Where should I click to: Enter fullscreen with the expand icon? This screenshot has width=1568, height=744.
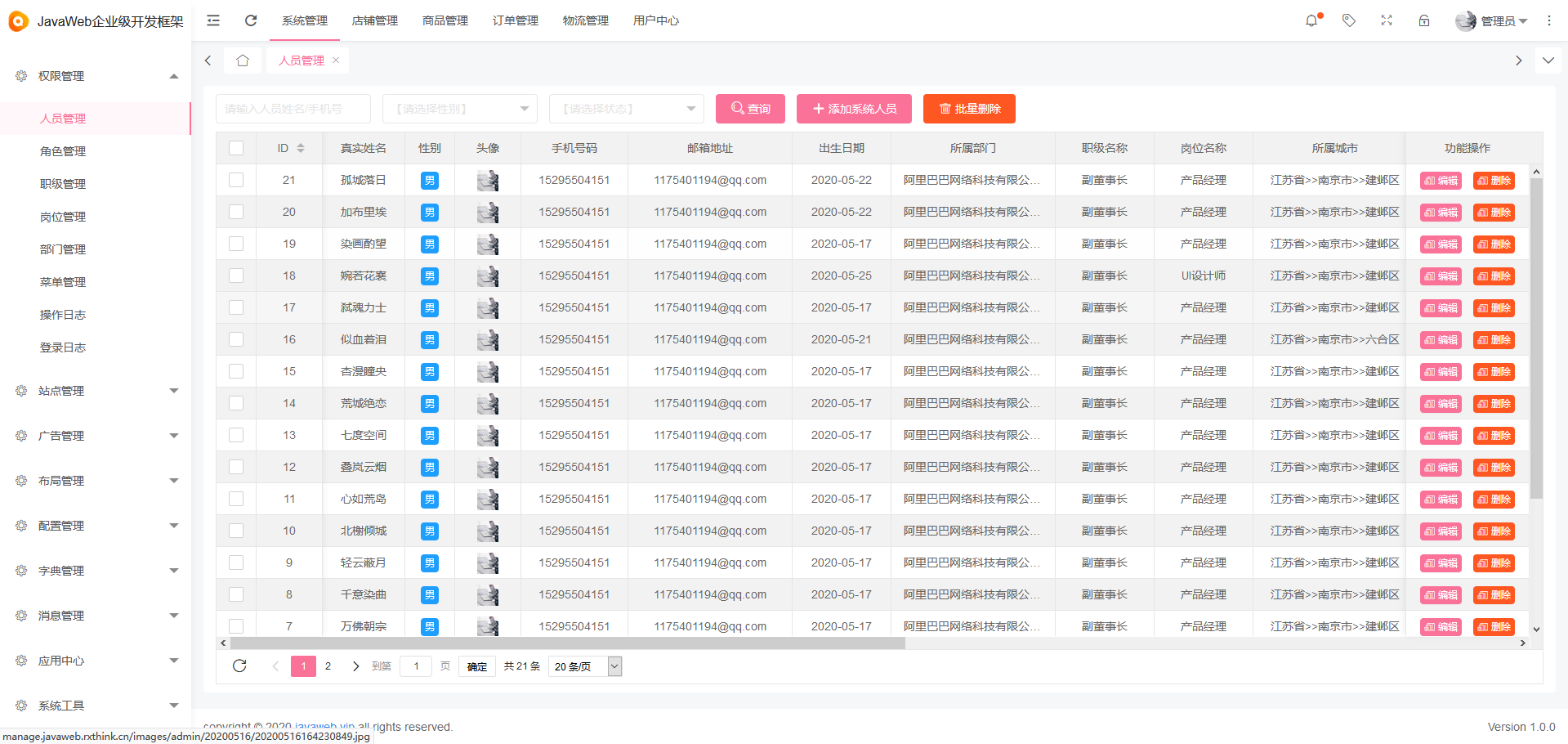(x=1386, y=20)
